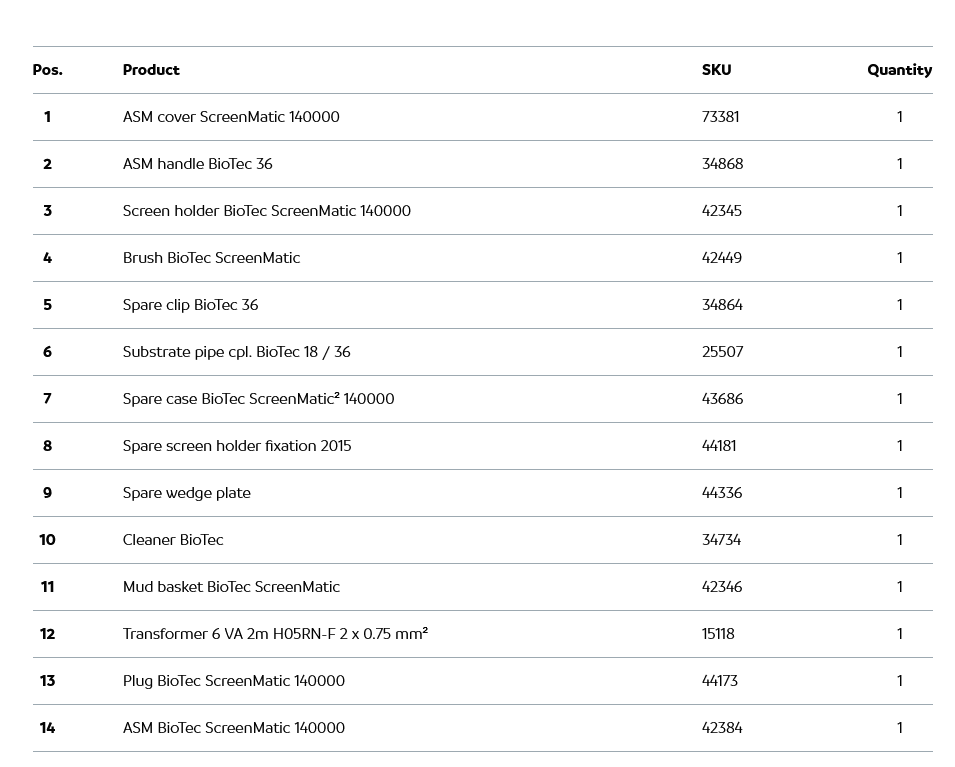Image resolution: width=955 pixels, height=767 pixels.
Task: Select ASM cover ScreenMatic 140000 product
Action: 231,117
